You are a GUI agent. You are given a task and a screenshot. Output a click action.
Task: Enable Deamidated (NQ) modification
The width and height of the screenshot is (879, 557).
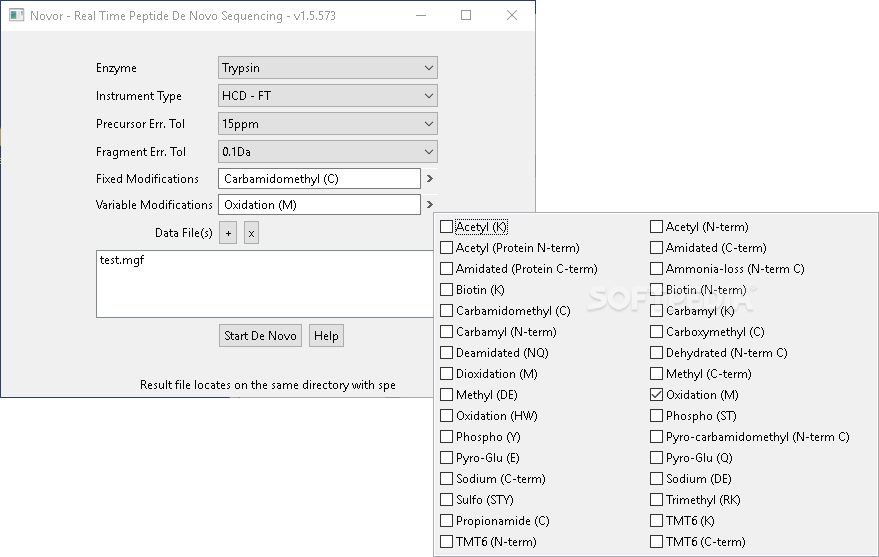click(446, 353)
